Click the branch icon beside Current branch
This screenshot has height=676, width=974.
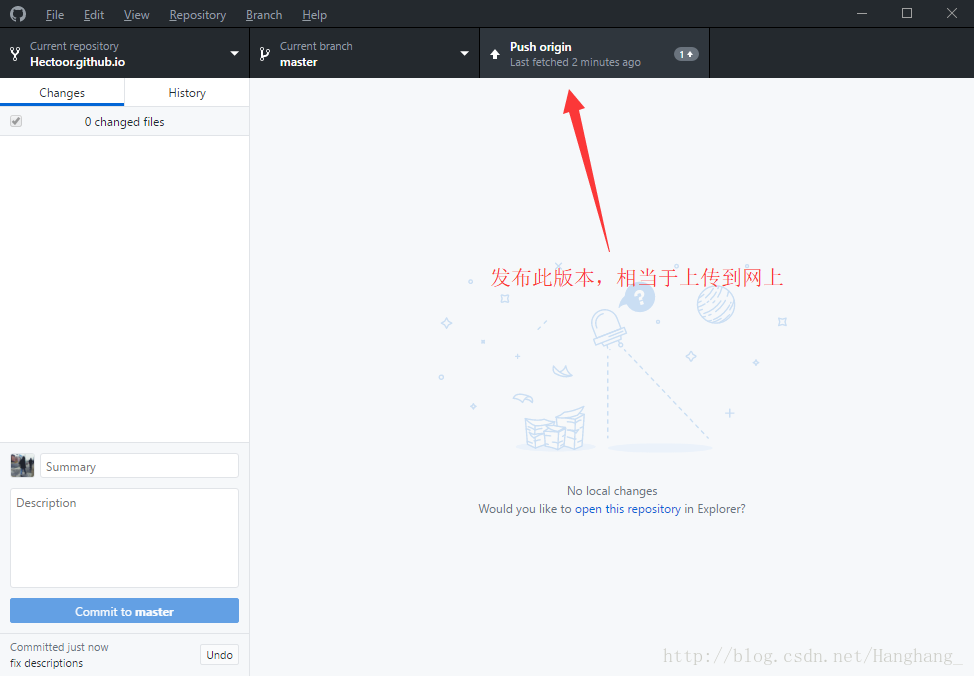265,54
